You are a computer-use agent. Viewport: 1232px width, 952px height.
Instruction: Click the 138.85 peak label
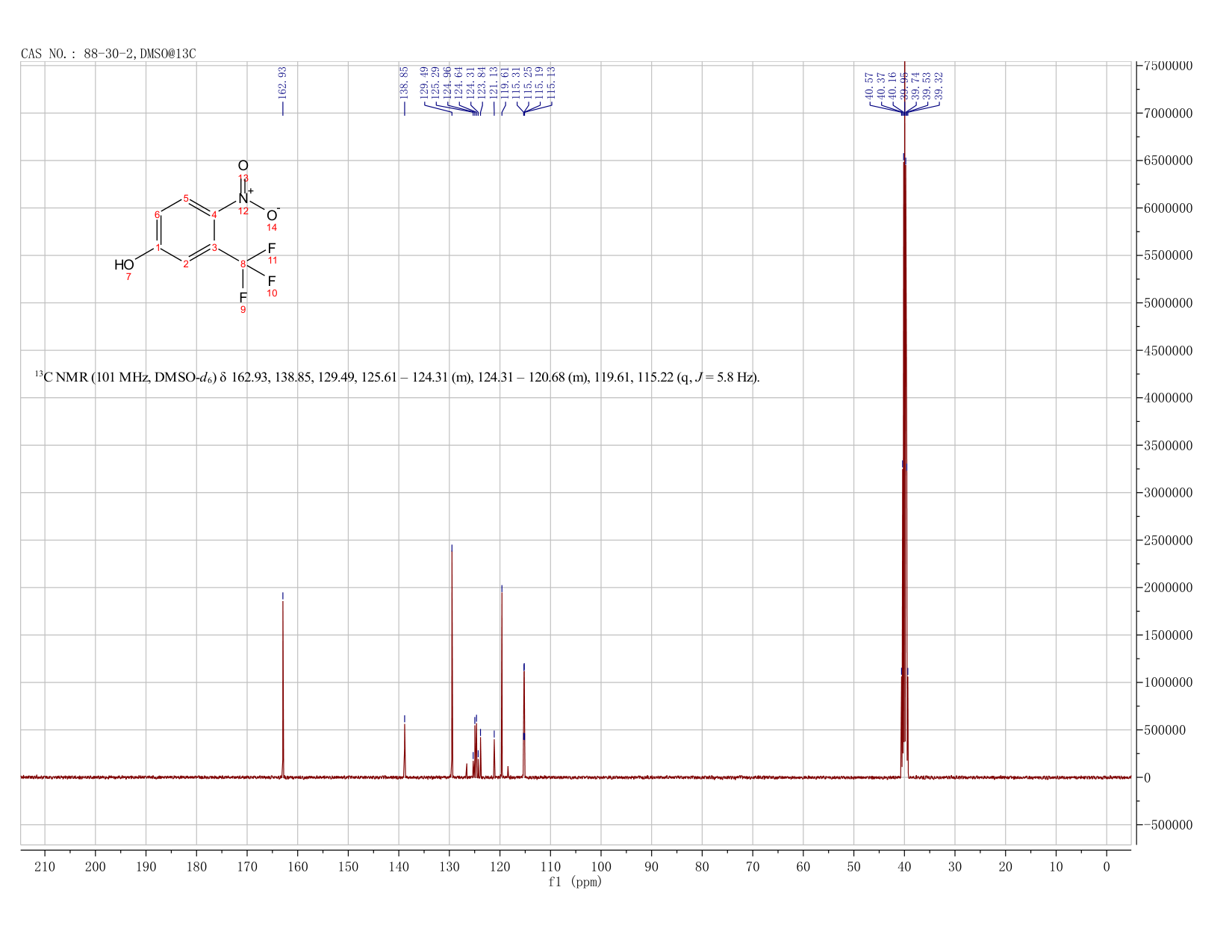pos(405,82)
